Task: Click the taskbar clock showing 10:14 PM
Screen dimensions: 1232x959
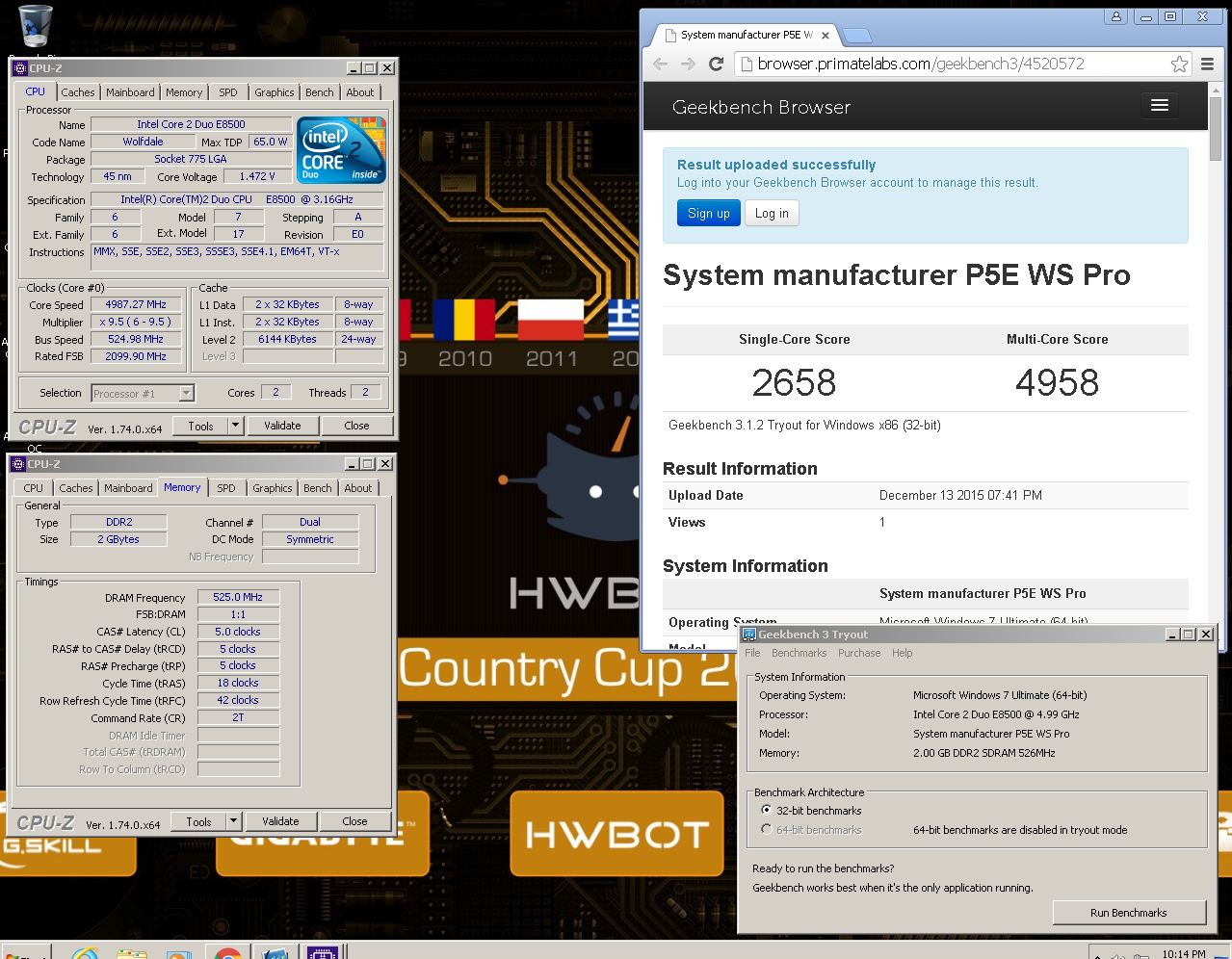Action: tap(1184, 953)
